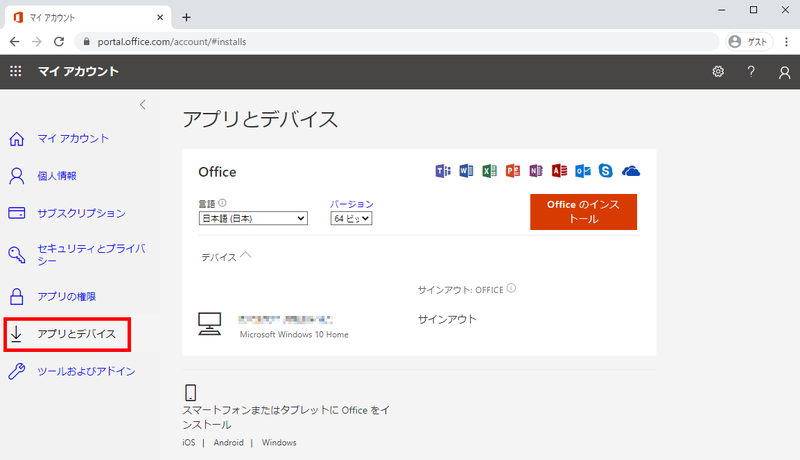Image resolution: width=800 pixels, height=460 pixels.
Task: Go back in browser history
Action: point(14,42)
